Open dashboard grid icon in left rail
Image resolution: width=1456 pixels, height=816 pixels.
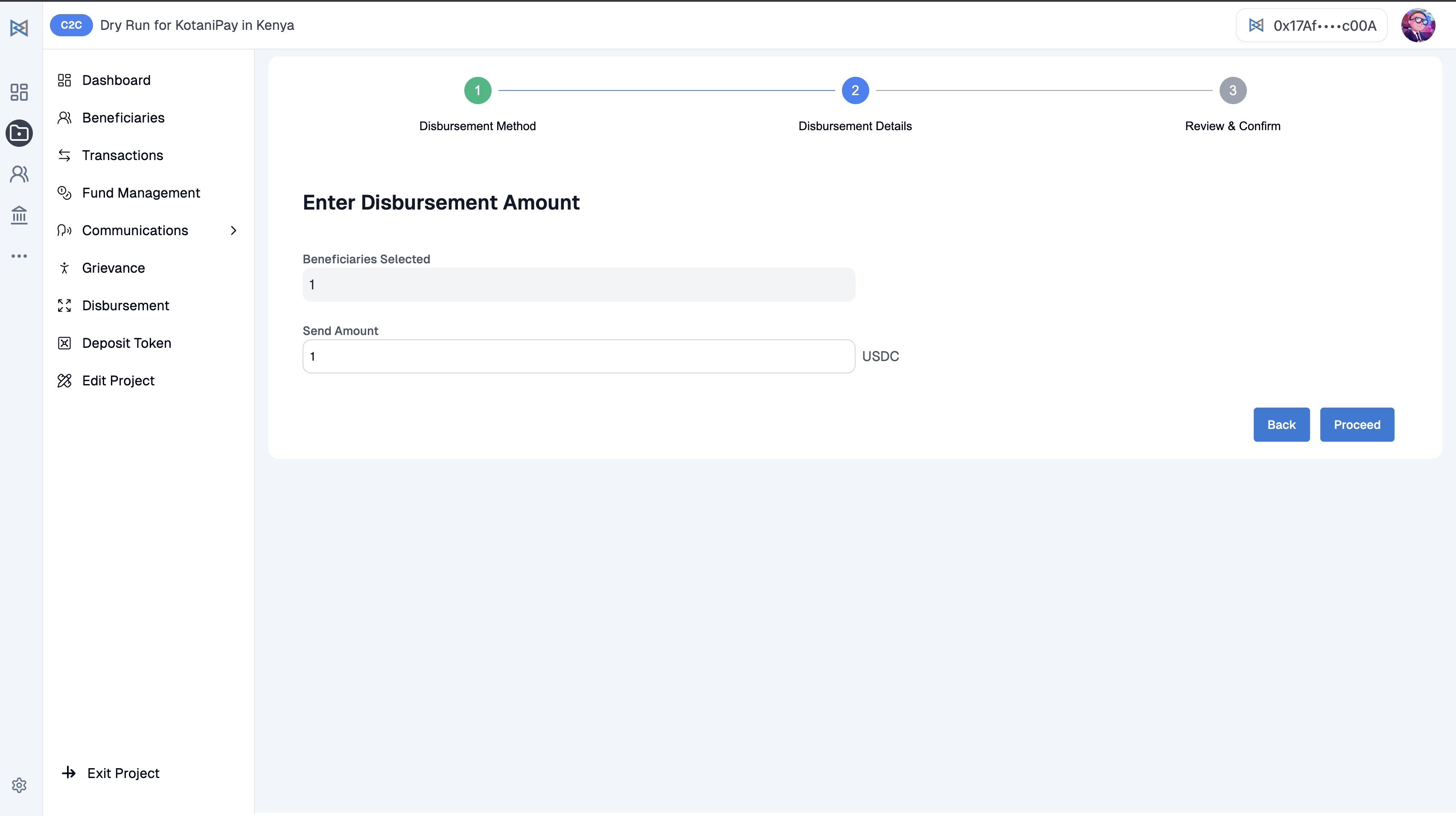pyautogui.click(x=19, y=92)
